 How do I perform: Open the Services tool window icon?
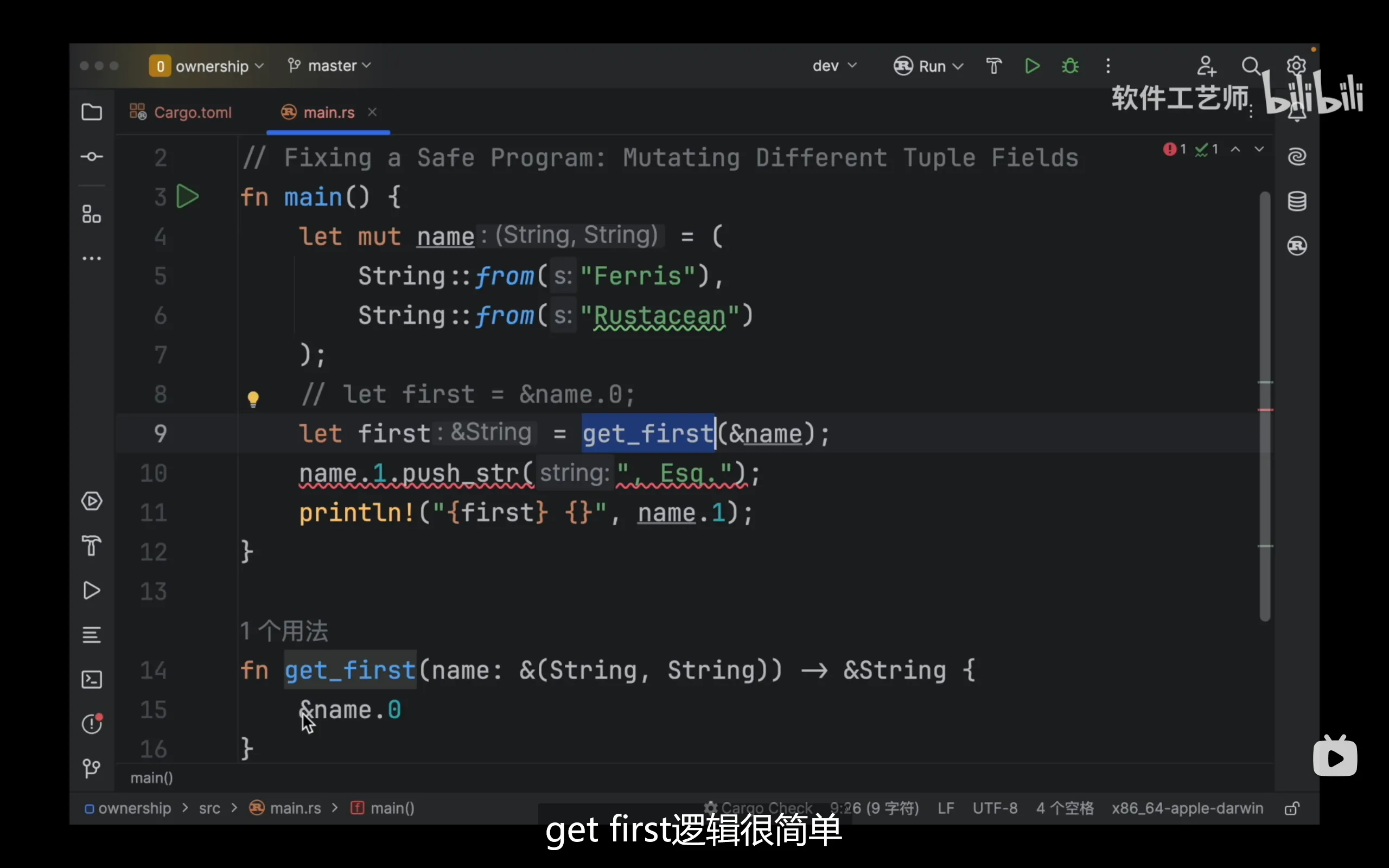point(92,501)
